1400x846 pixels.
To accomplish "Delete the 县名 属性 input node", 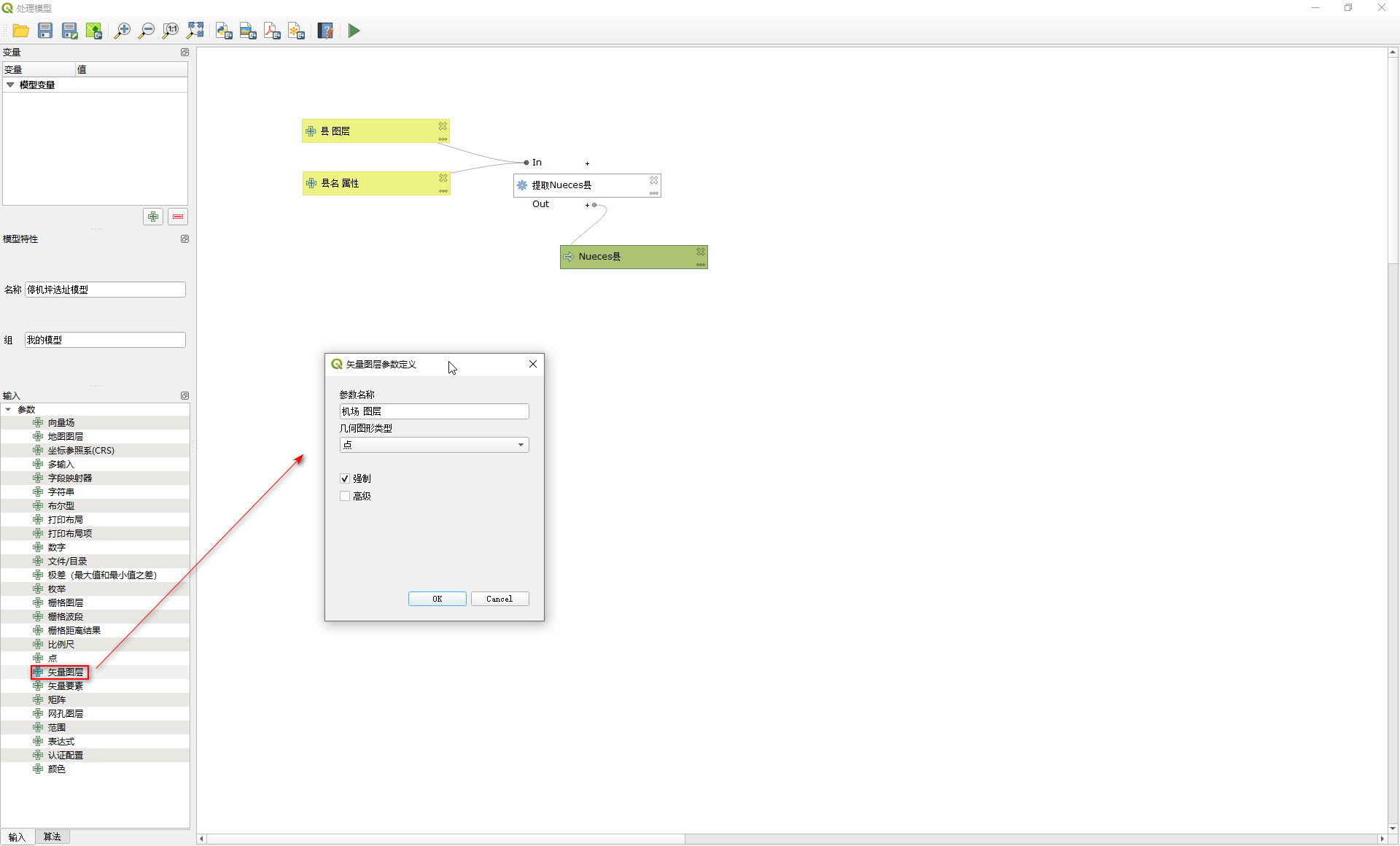I will [443, 178].
